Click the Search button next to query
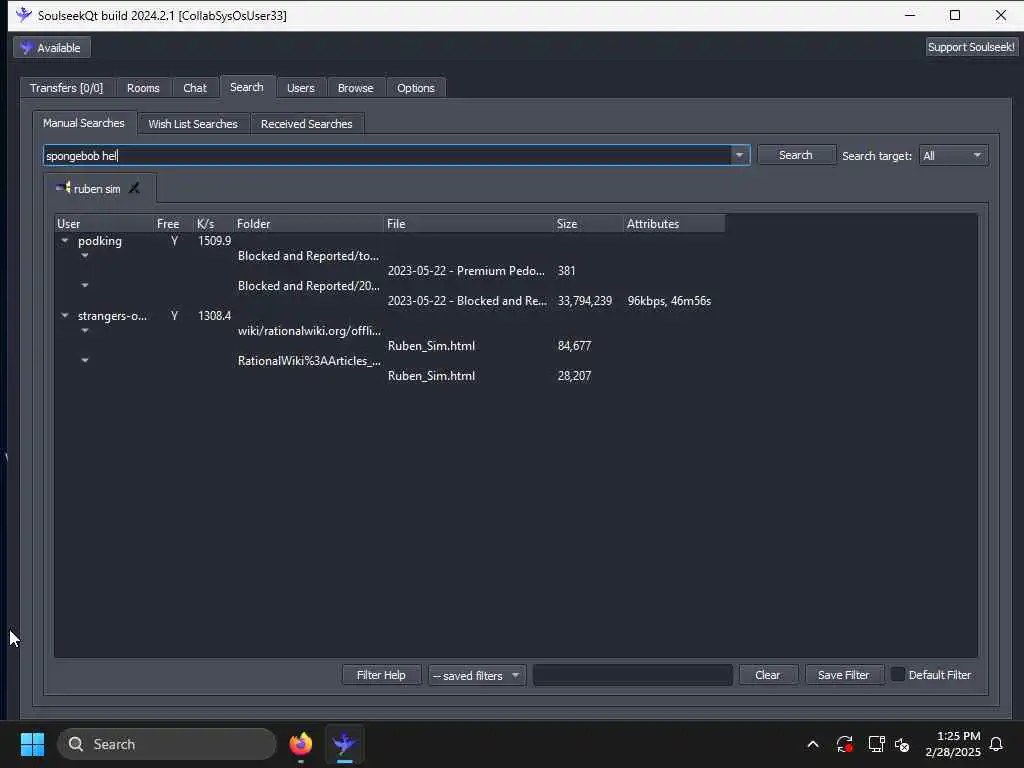The width and height of the screenshot is (1024, 768). 795,155
